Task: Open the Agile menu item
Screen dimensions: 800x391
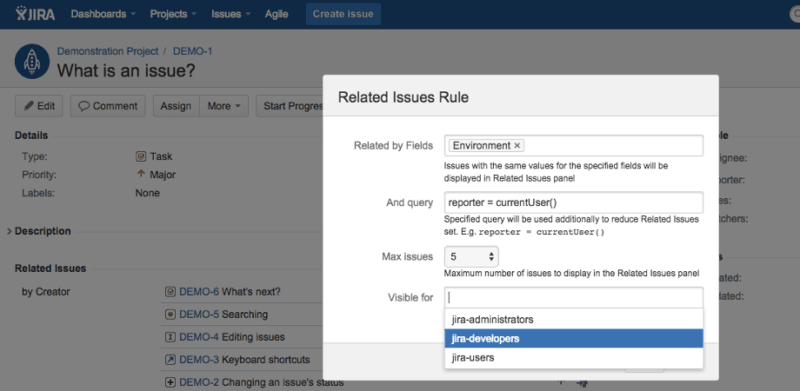Action: pyautogui.click(x=277, y=14)
